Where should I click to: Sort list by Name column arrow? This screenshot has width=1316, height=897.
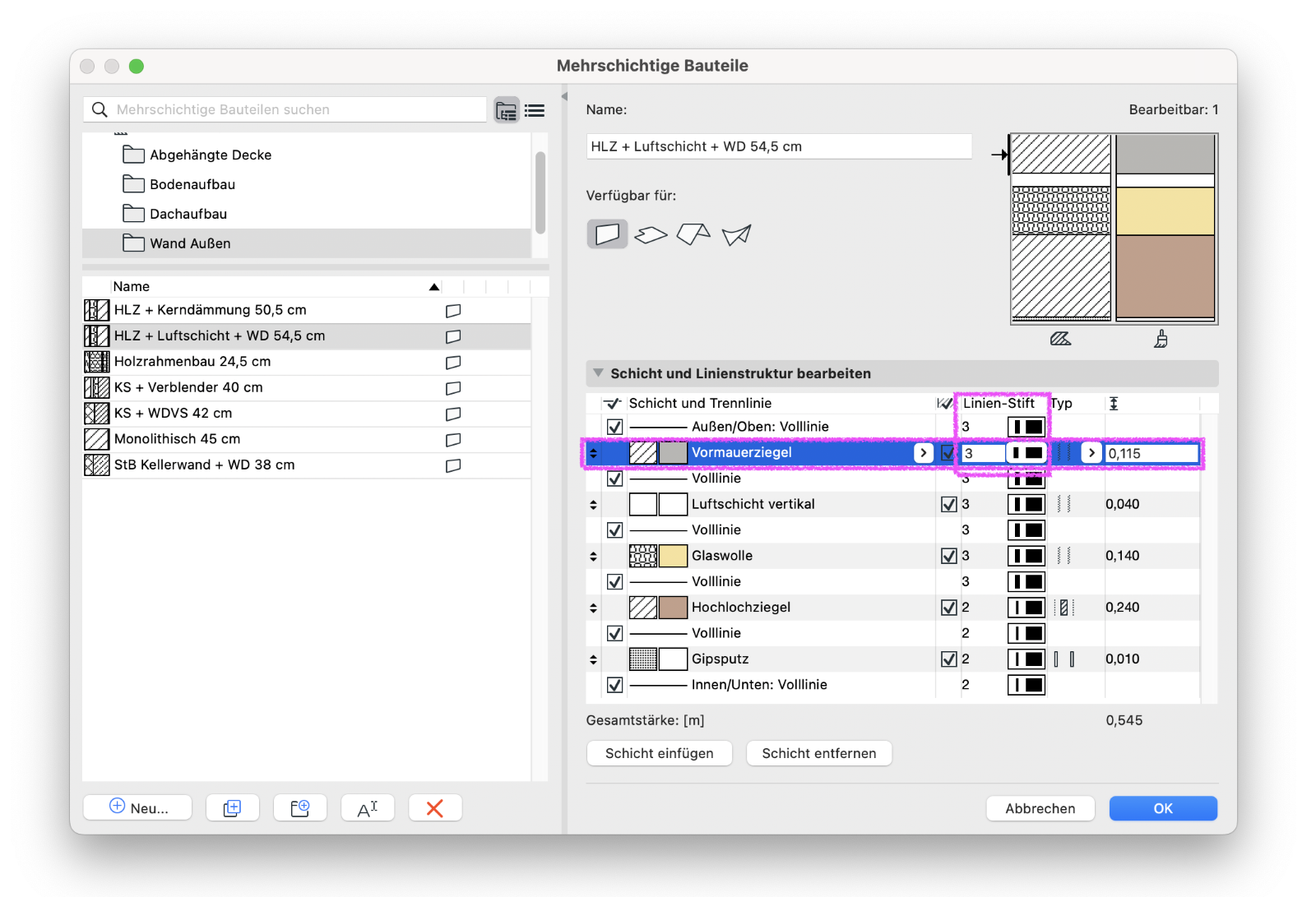434,287
